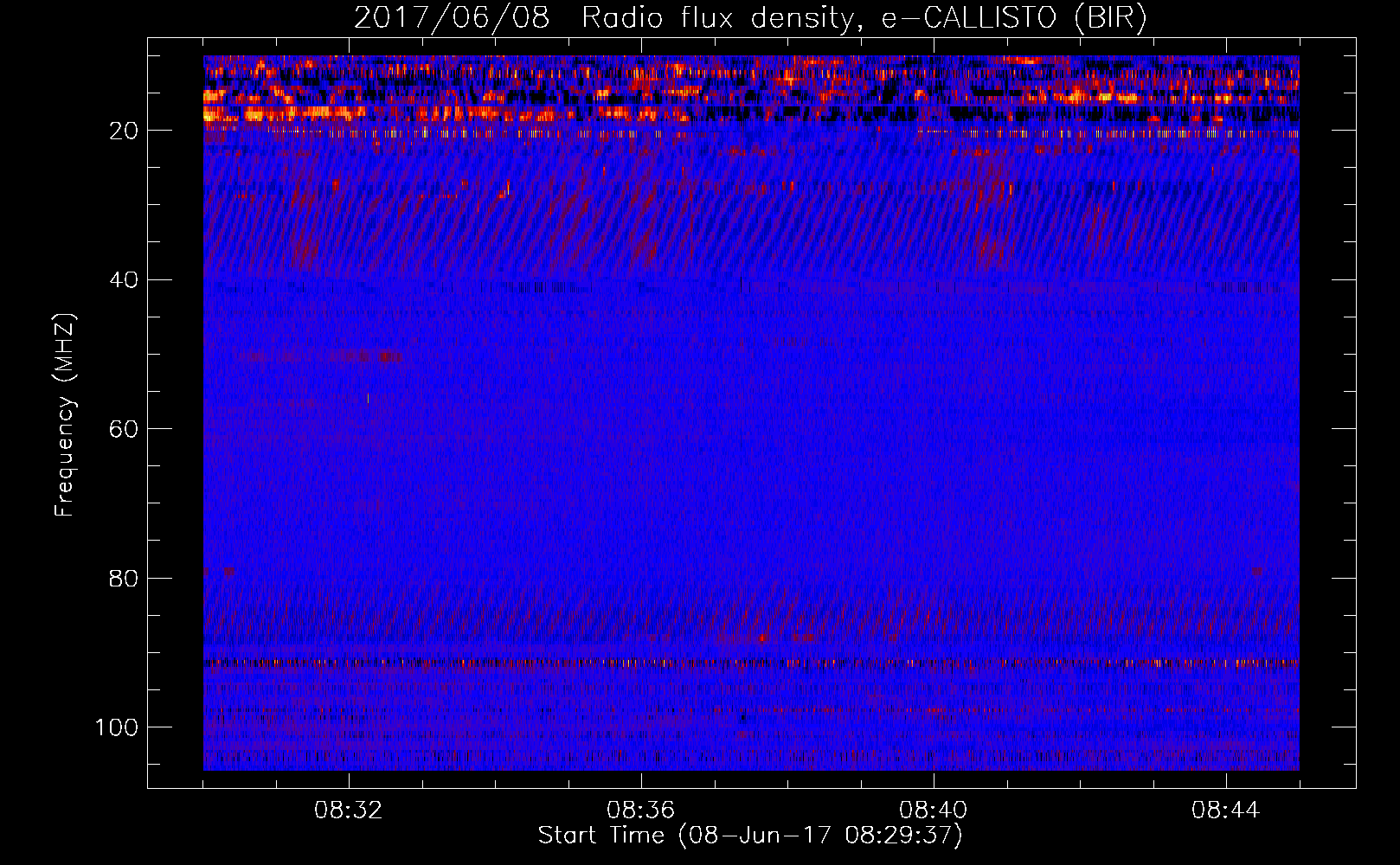
Task: Click the 08:36 time tick label
Action: point(641,811)
